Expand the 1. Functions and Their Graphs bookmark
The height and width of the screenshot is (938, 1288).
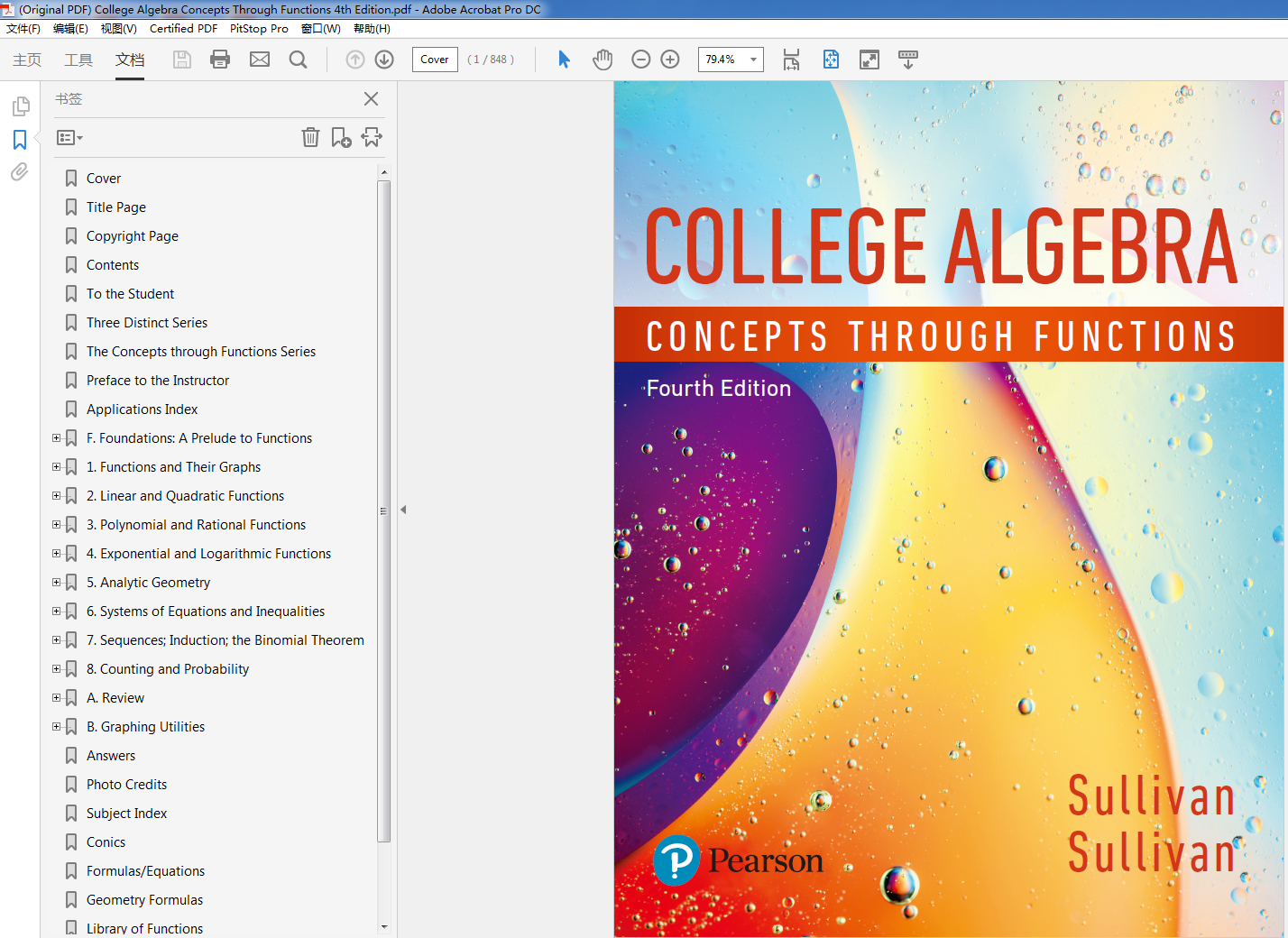pyautogui.click(x=56, y=467)
